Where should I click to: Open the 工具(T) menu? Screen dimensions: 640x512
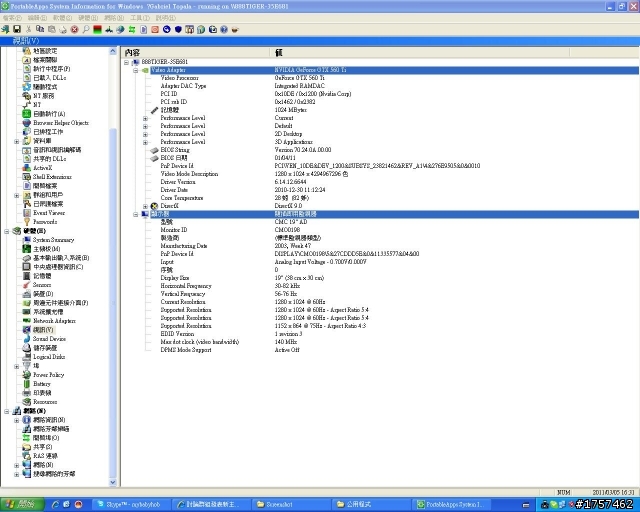pyautogui.click(x=140, y=18)
